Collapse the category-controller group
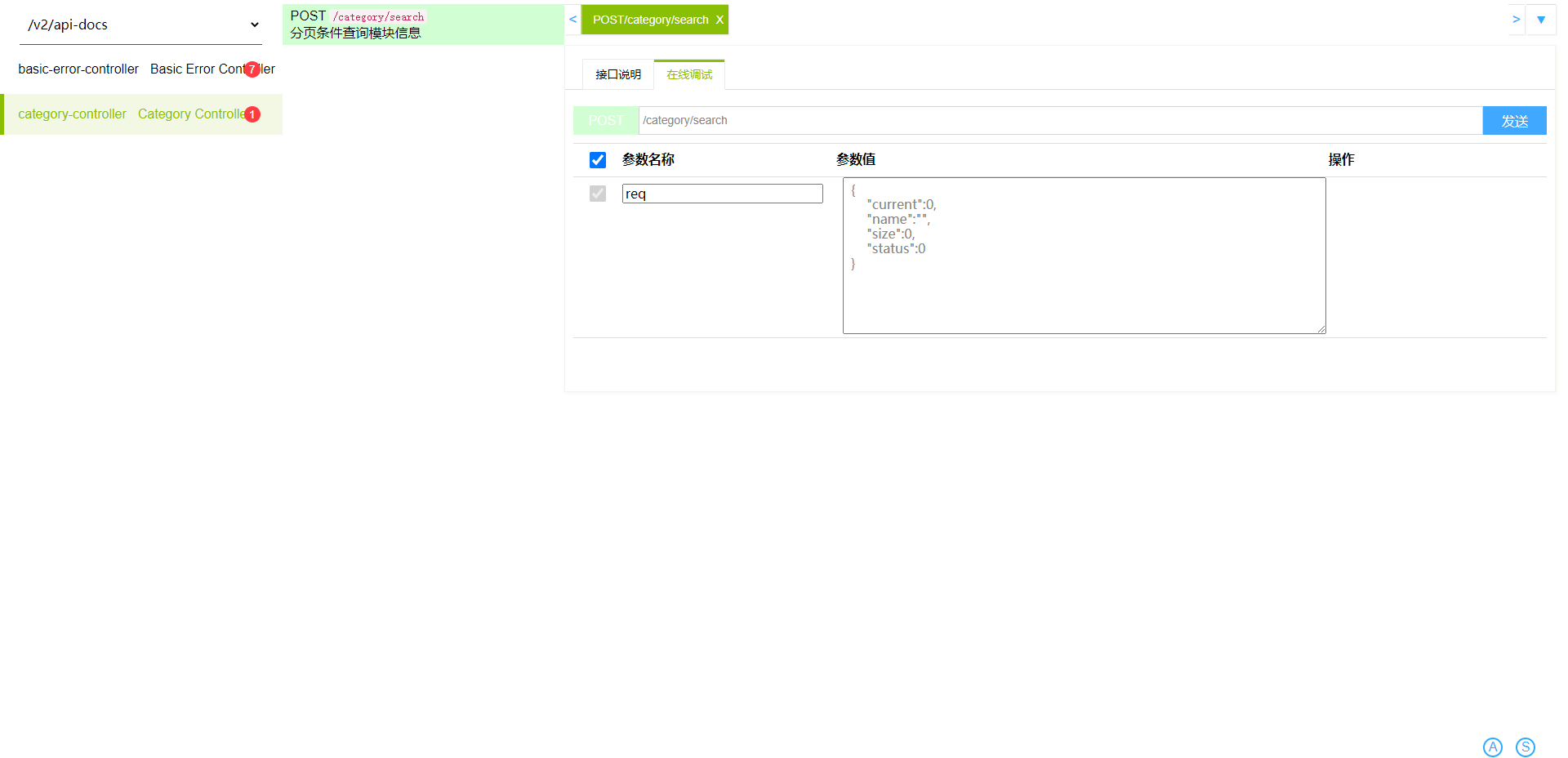This screenshot has width=1568, height=758. tap(73, 114)
